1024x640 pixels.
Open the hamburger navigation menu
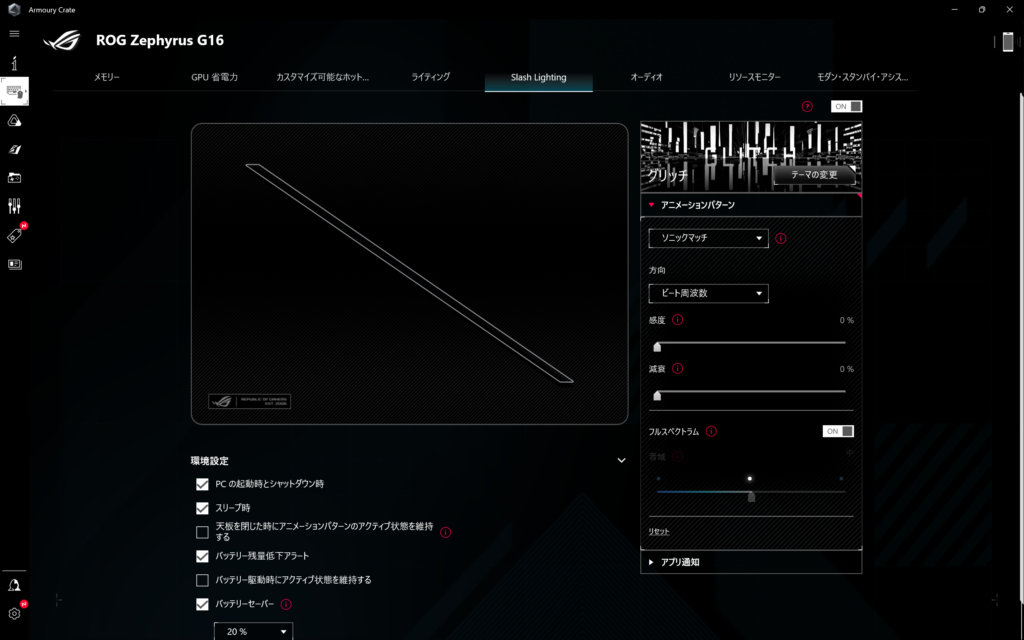(x=14, y=34)
